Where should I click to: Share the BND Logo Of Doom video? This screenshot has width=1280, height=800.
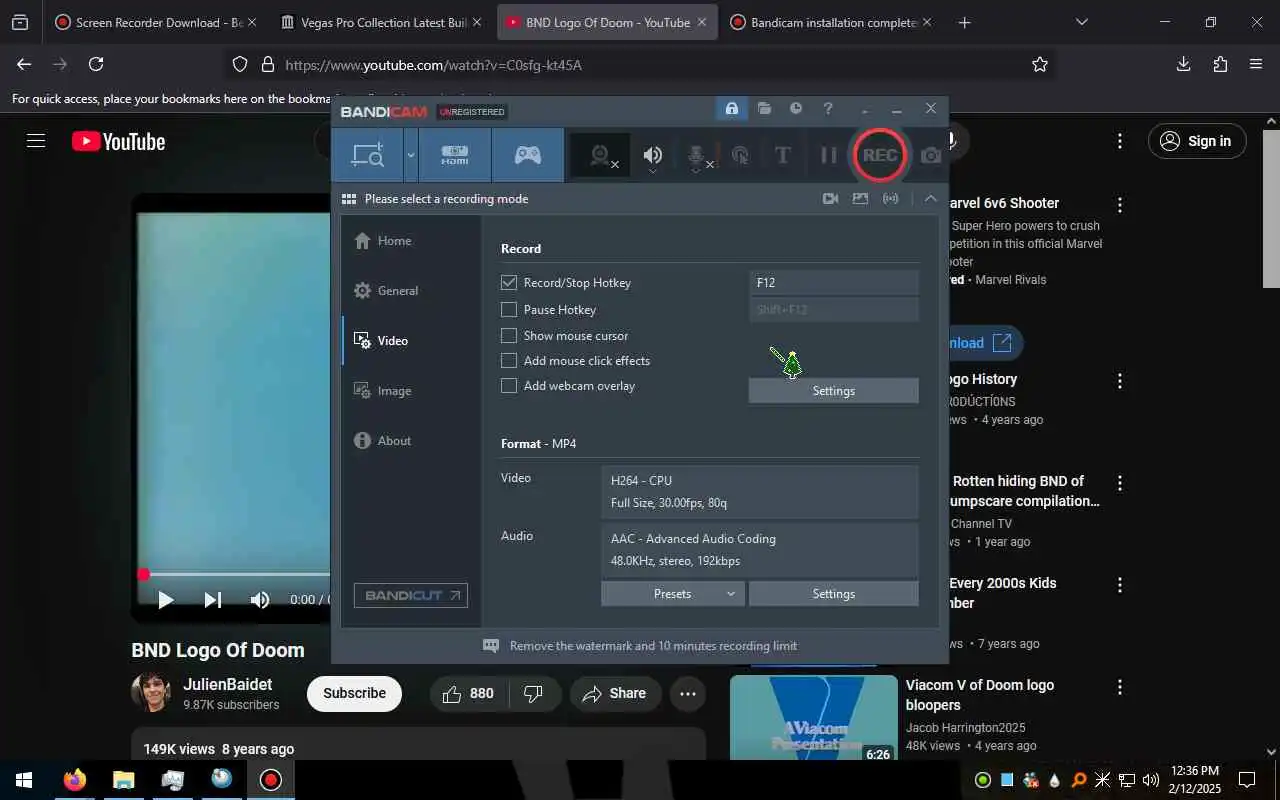(615, 693)
